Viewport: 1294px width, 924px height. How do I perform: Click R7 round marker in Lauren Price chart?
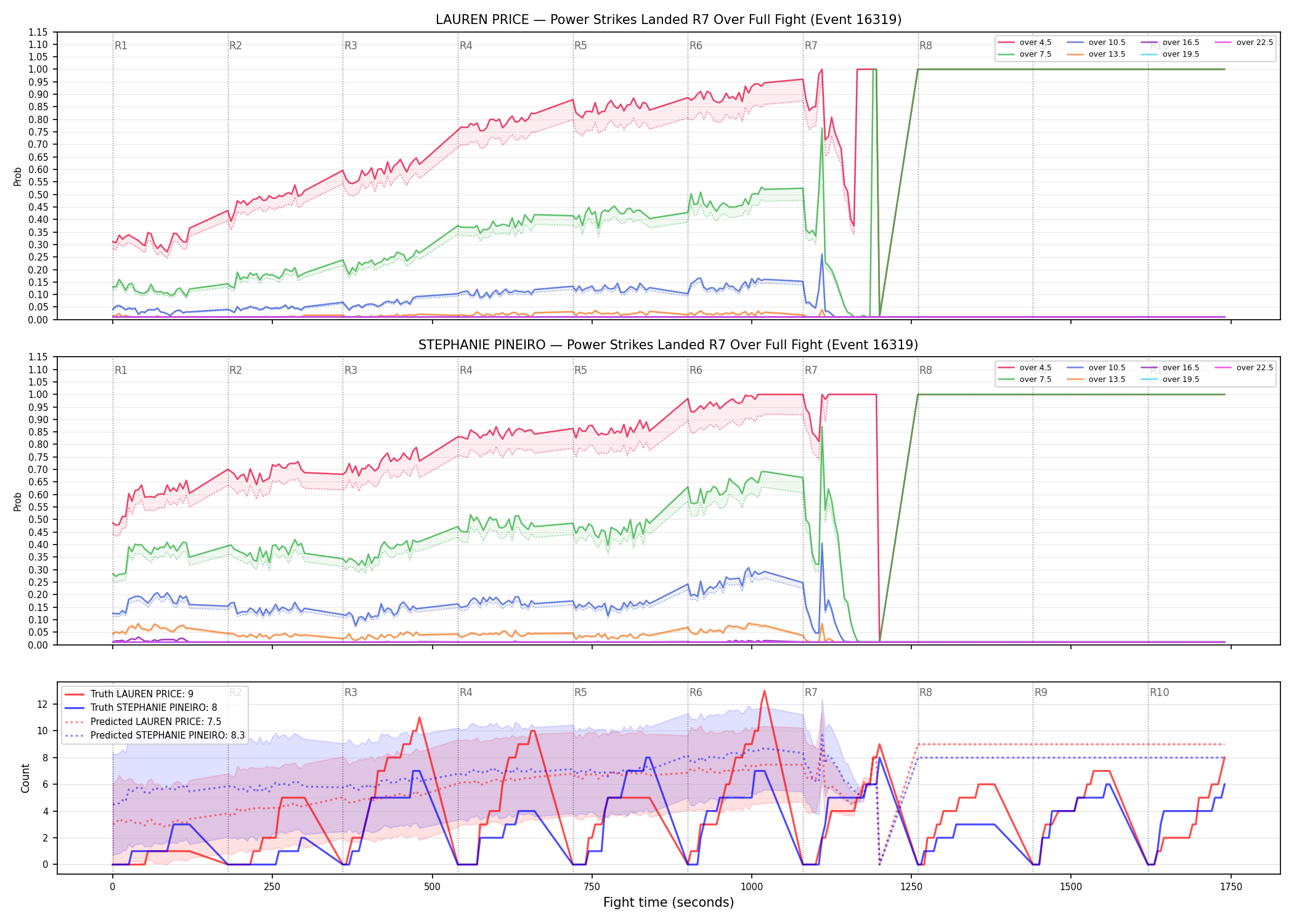(x=811, y=46)
